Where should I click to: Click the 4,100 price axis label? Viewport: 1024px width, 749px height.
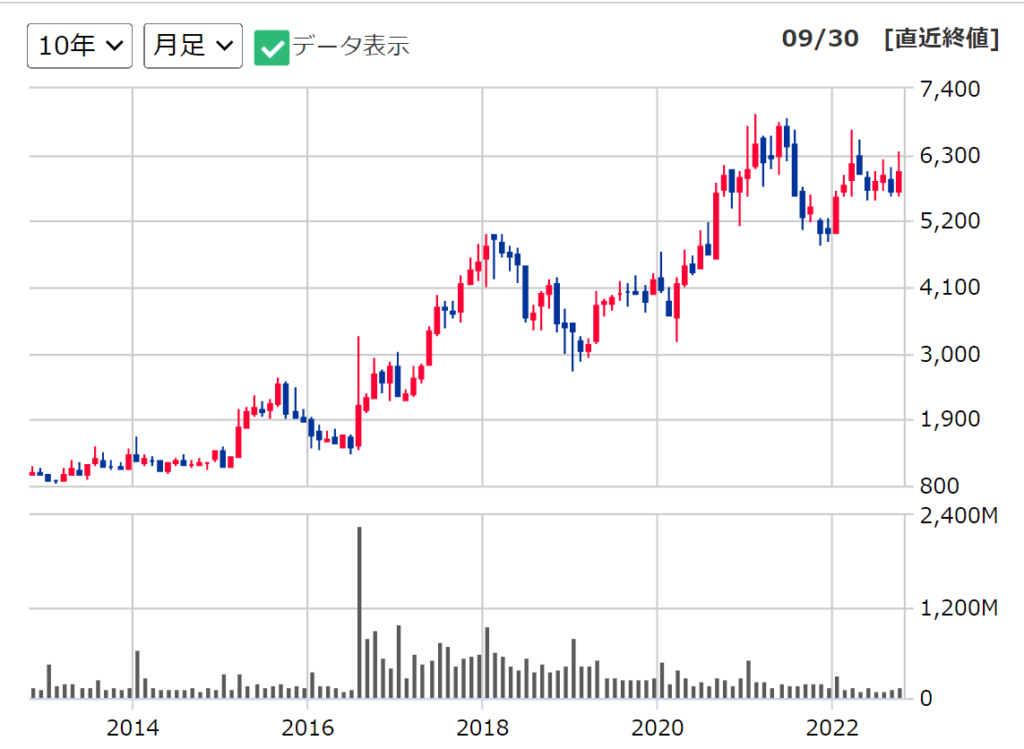[950, 288]
